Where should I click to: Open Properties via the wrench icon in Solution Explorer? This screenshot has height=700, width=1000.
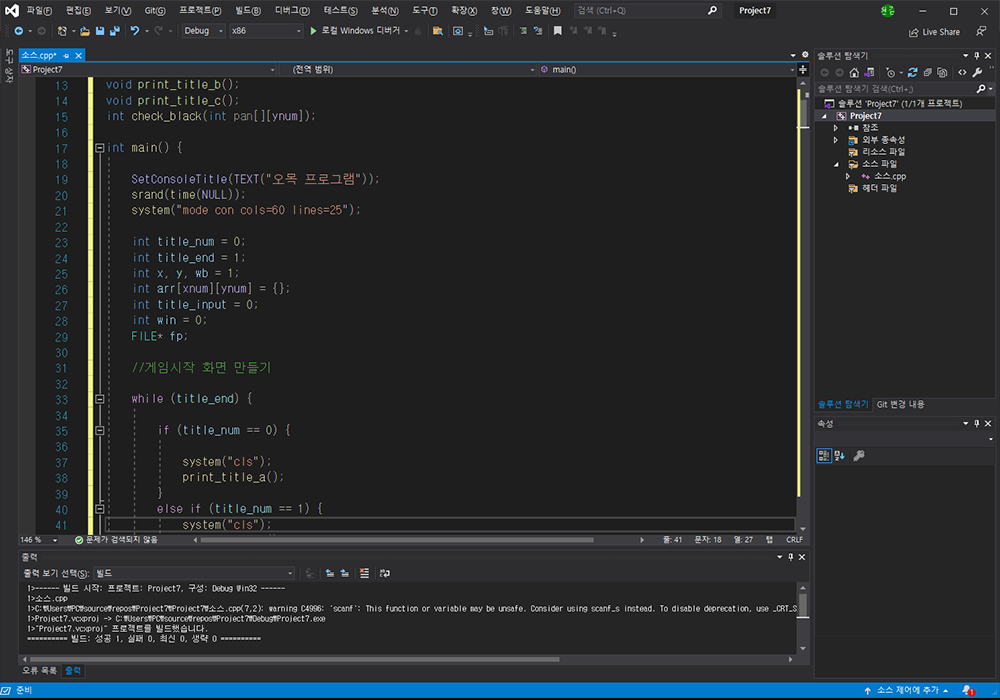point(977,73)
